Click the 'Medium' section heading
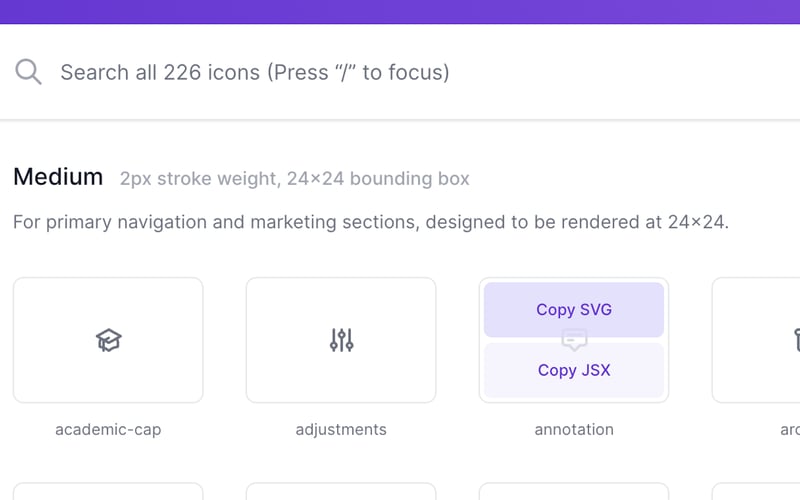800x500 pixels. (x=58, y=177)
